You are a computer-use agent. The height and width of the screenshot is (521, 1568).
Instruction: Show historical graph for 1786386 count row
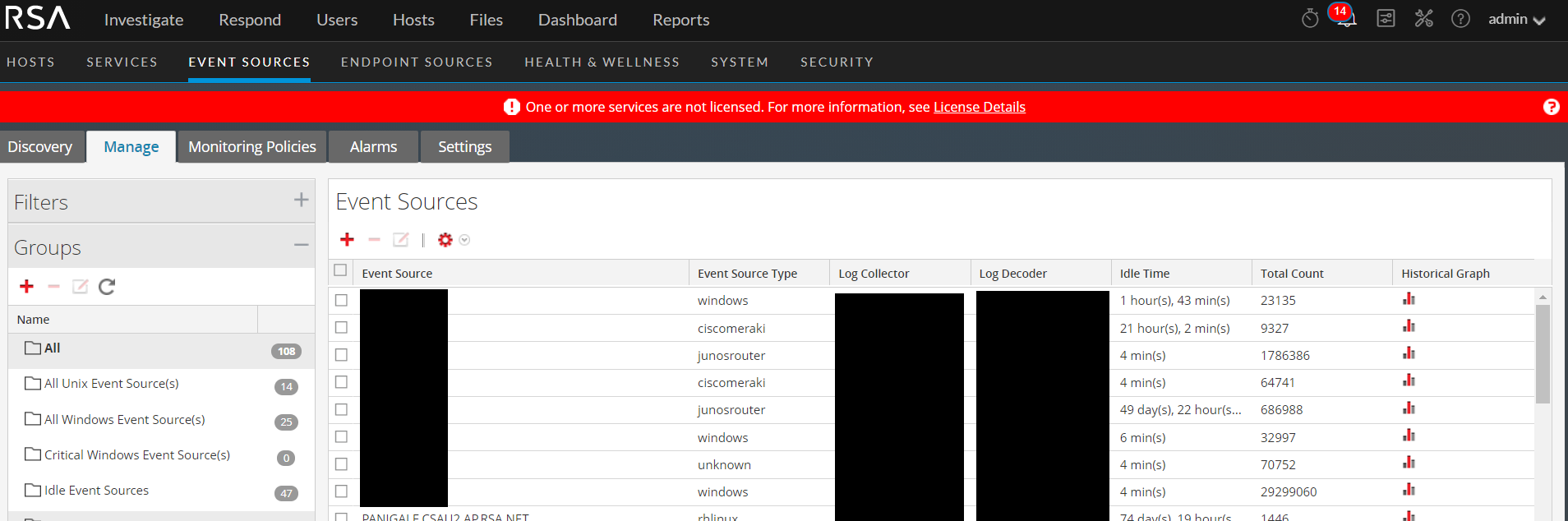click(1409, 353)
